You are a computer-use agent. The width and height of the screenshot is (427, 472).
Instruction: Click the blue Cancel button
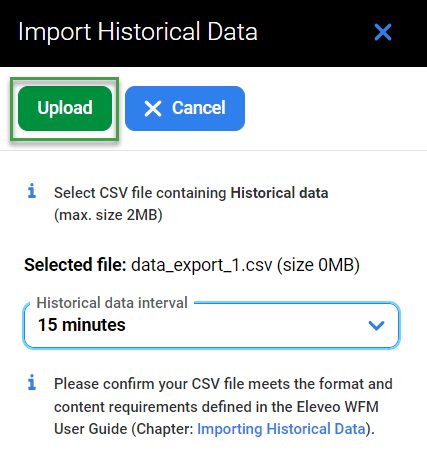tap(185, 108)
